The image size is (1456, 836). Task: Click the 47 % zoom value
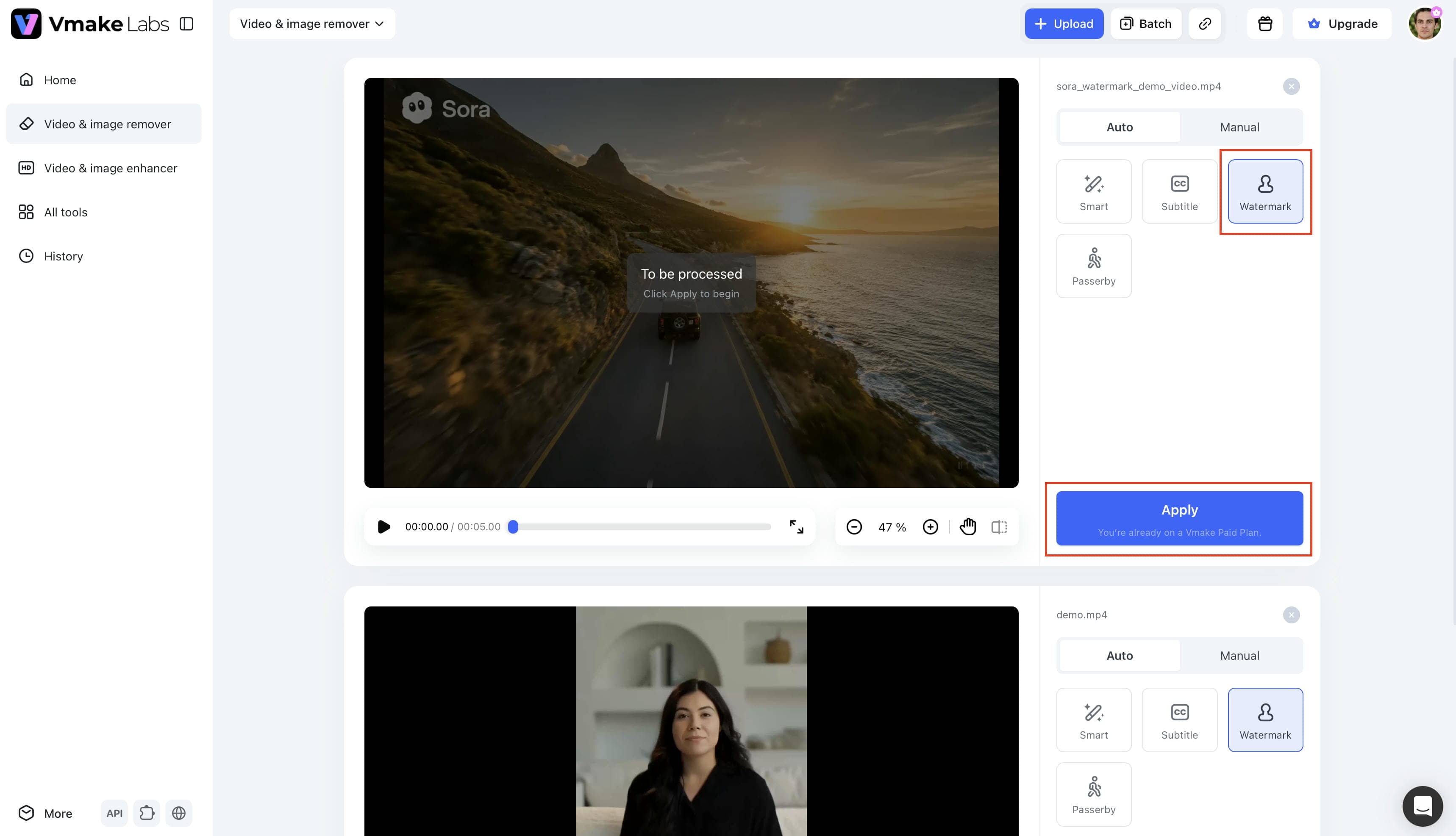pos(892,527)
